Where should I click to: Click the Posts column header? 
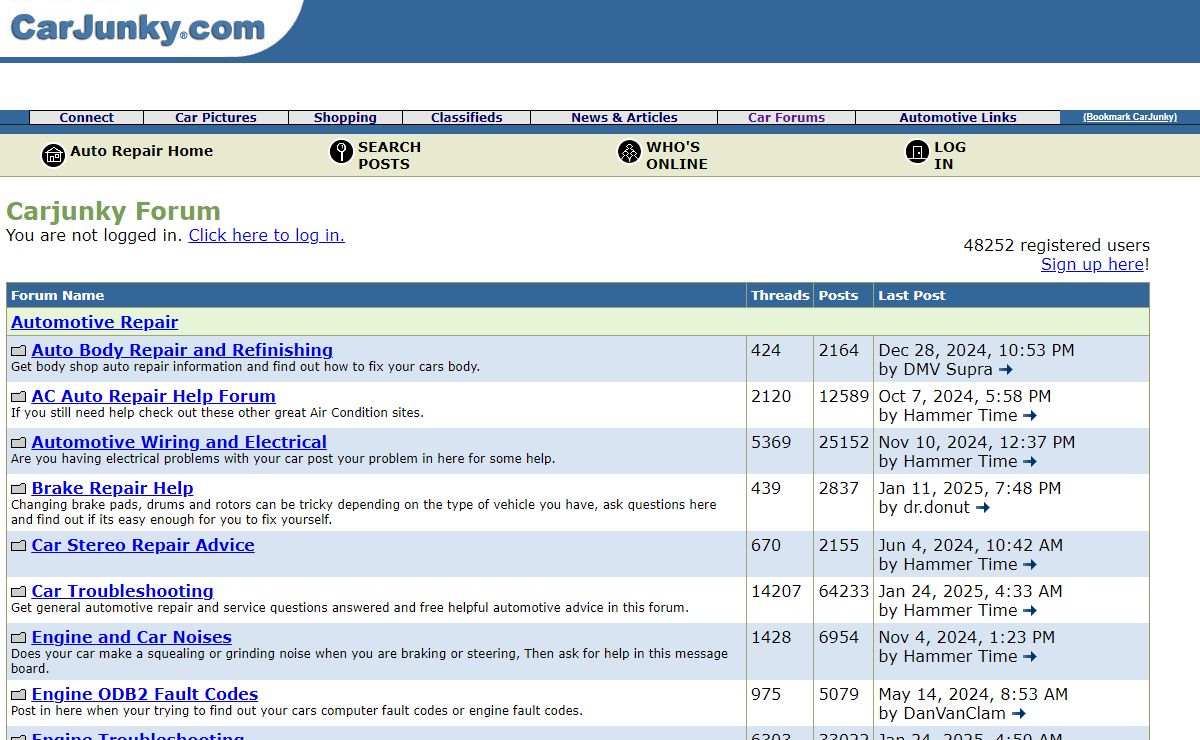(839, 295)
